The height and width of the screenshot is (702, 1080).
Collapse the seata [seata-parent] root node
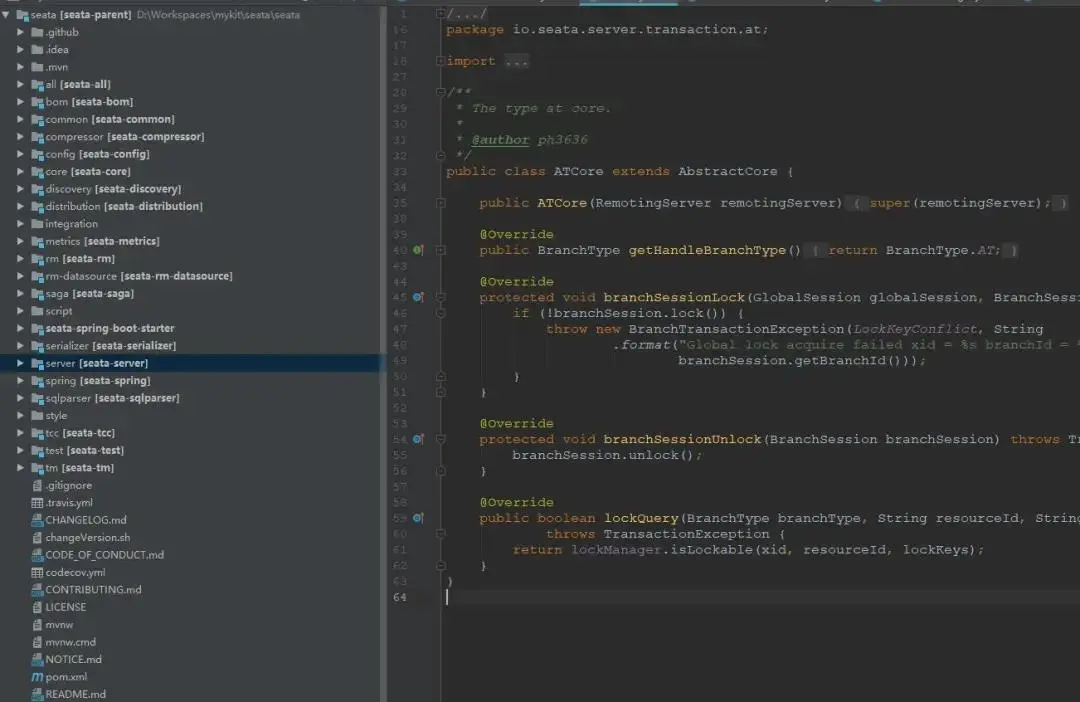6,14
